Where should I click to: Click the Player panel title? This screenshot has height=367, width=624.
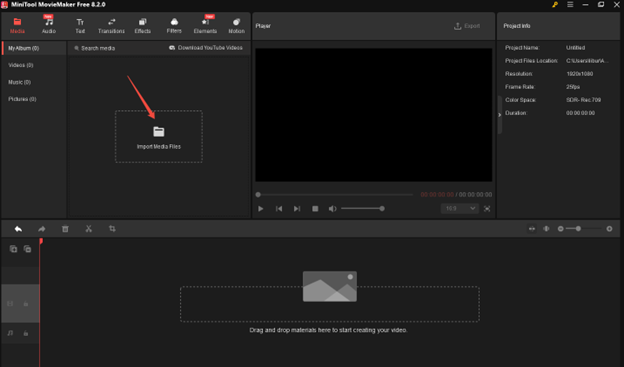(x=263, y=26)
